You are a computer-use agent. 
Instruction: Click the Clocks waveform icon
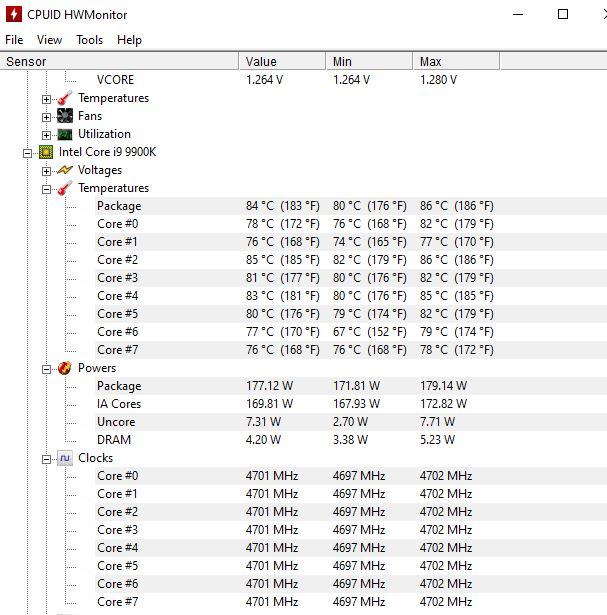coord(65,458)
